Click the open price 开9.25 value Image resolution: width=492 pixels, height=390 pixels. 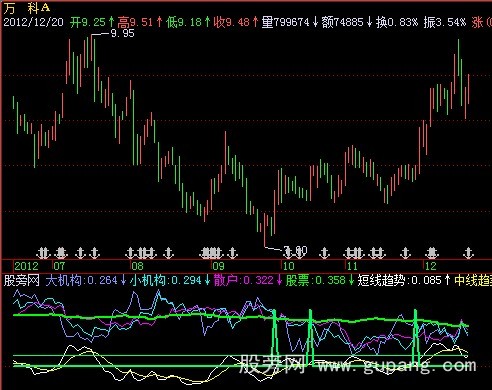point(92,22)
